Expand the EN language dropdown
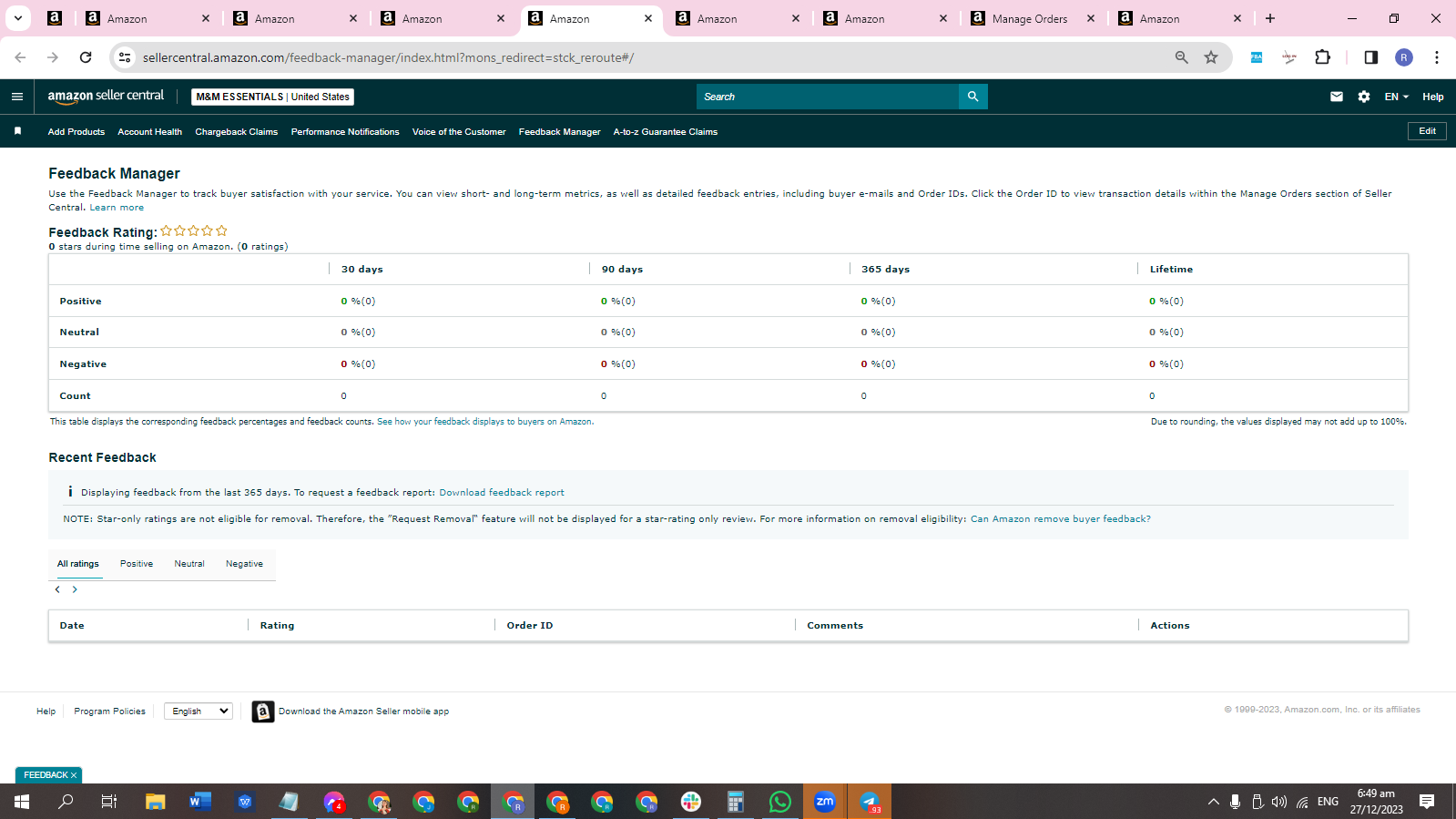This screenshot has height=819, width=1456. click(1396, 97)
